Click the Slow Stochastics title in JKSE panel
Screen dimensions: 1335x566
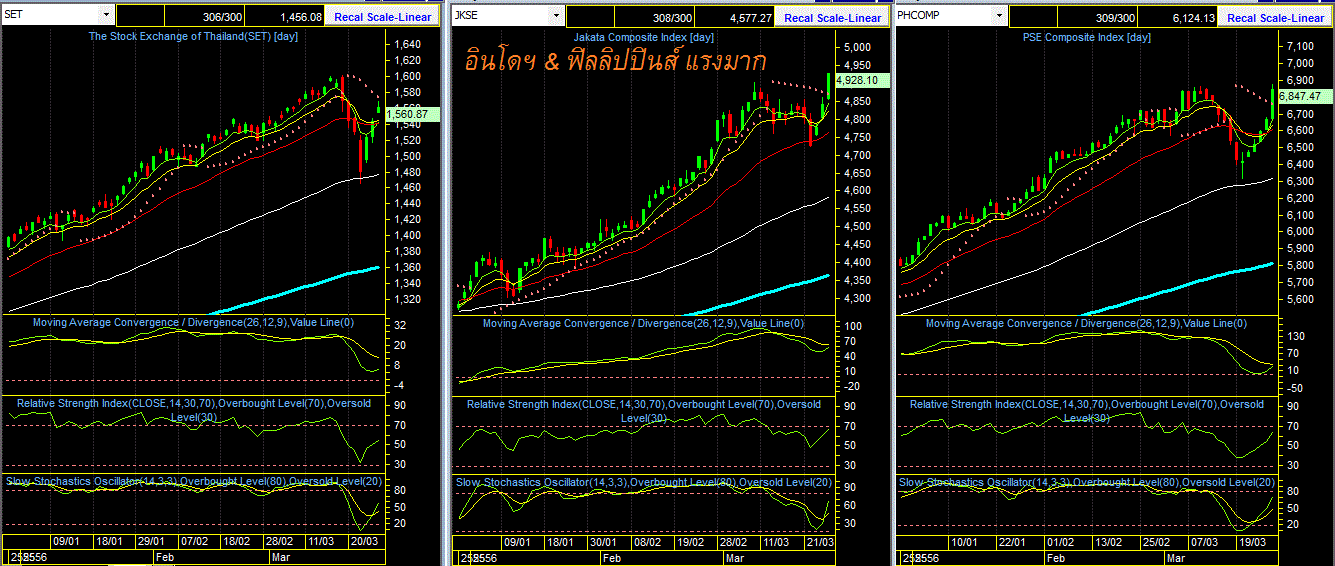pos(644,483)
